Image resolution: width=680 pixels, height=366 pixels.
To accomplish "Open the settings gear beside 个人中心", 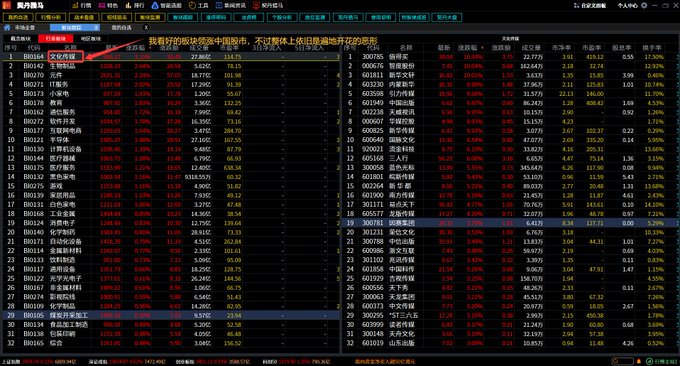I will 644,6.
